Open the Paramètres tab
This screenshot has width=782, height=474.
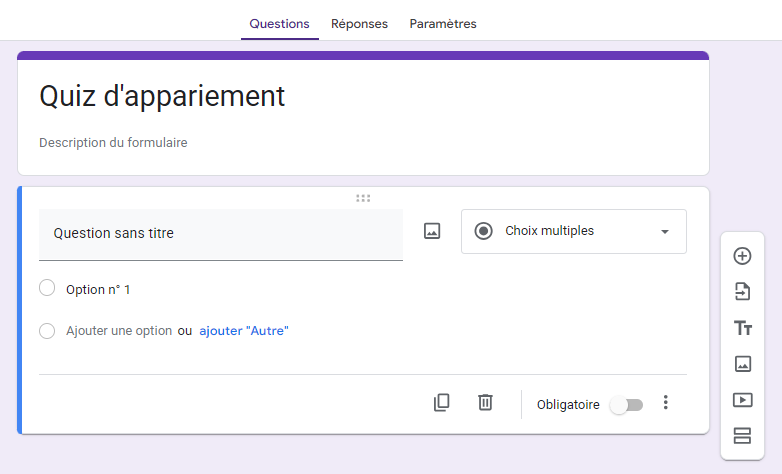pyautogui.click(x=443, y=24)
